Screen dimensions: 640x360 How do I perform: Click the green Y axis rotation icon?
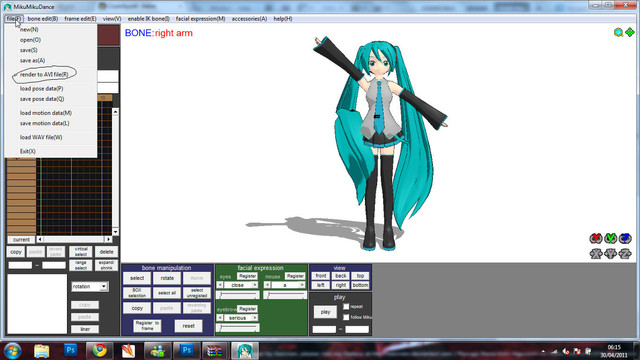pos(611,238)
